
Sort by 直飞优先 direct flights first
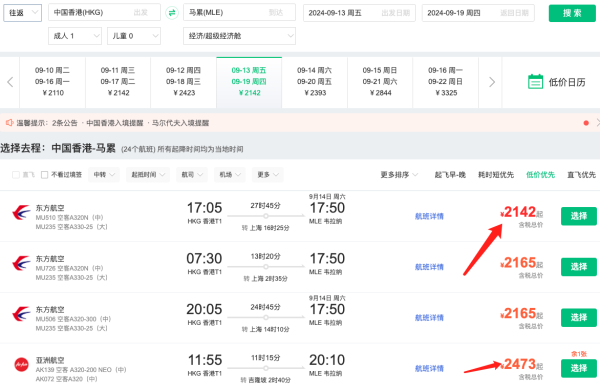[x=581, y=175]
